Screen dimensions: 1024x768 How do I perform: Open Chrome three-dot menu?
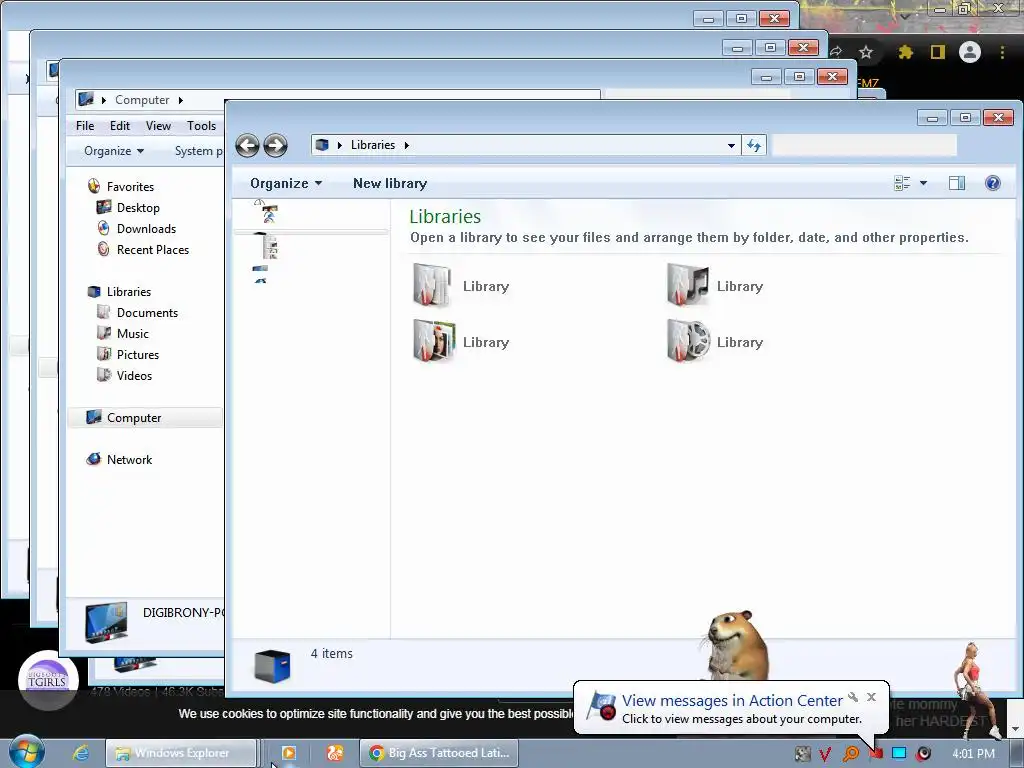[x=1002, y=52]
